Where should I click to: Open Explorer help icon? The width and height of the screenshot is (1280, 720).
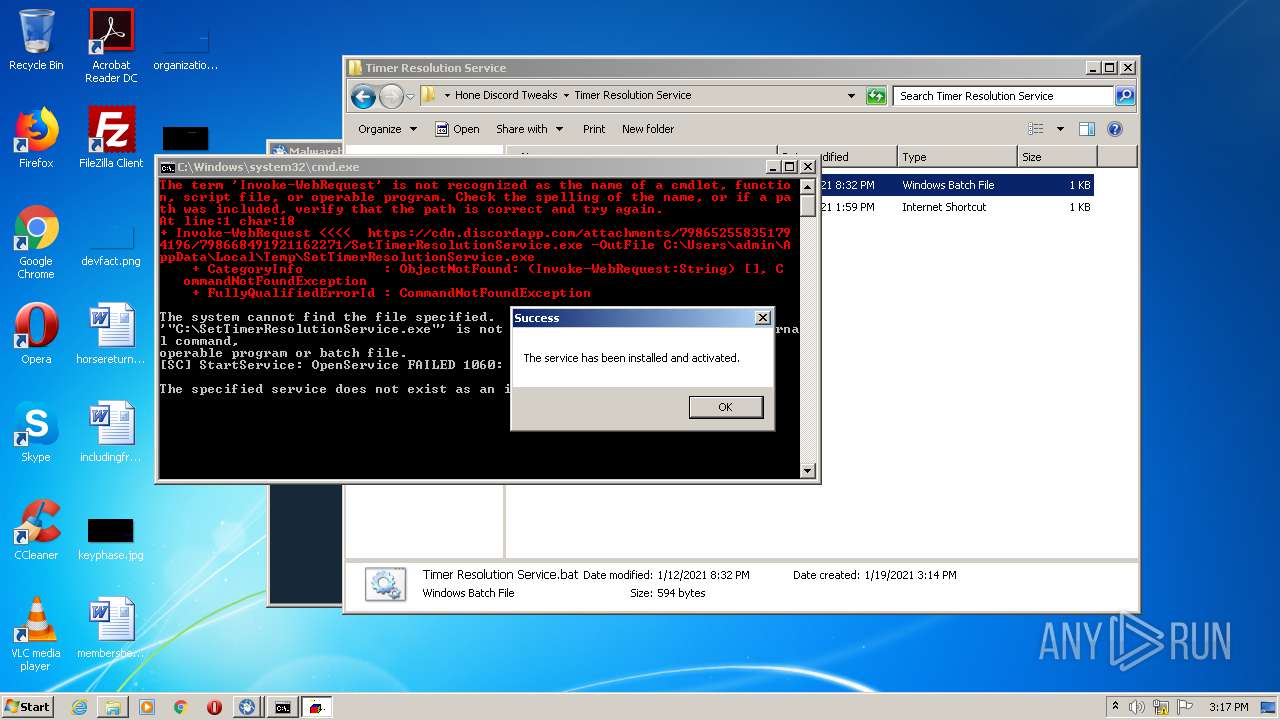coord(1115,129)
